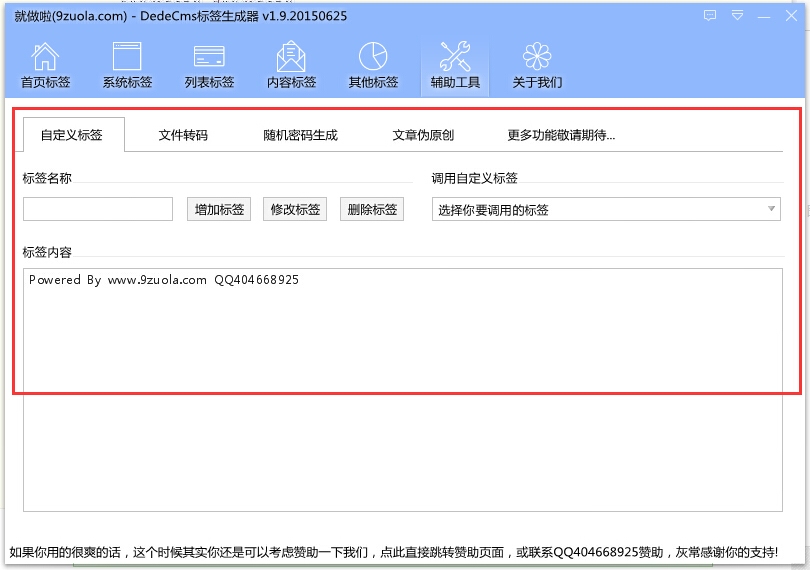Switch to the 随机密码生成 tab
The width and height of the screenshot is (810, 570).
[x=300, y=135]
